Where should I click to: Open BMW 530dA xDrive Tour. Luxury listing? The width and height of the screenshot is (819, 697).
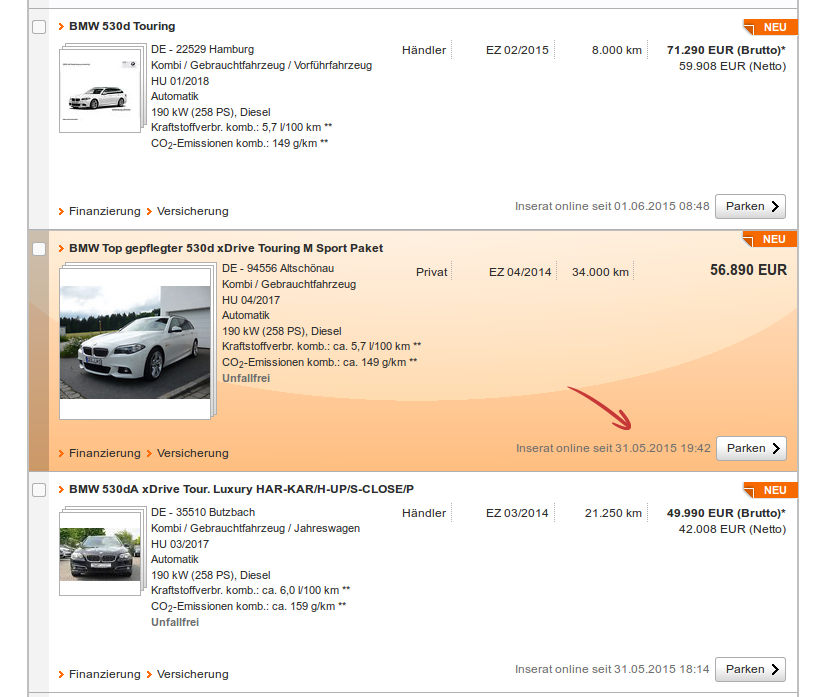[241, 489]
